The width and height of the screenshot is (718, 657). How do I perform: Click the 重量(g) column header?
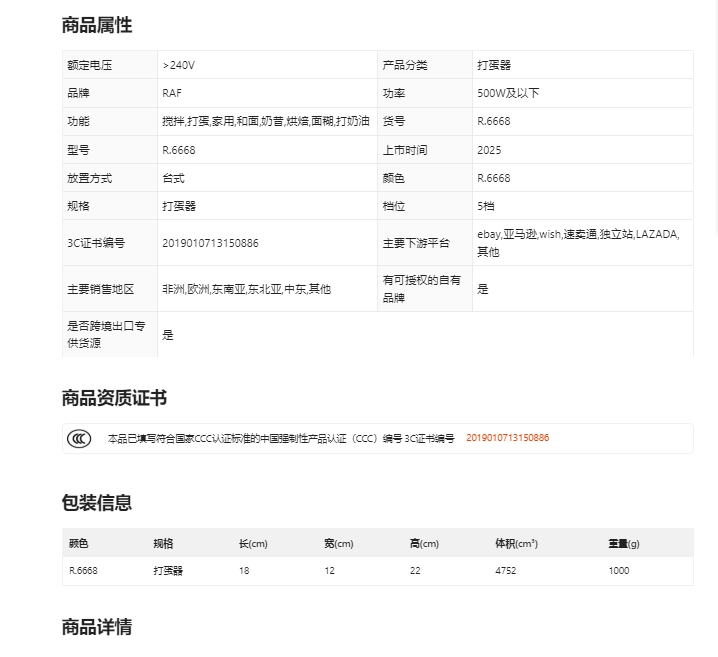click(x=624, y=544)
